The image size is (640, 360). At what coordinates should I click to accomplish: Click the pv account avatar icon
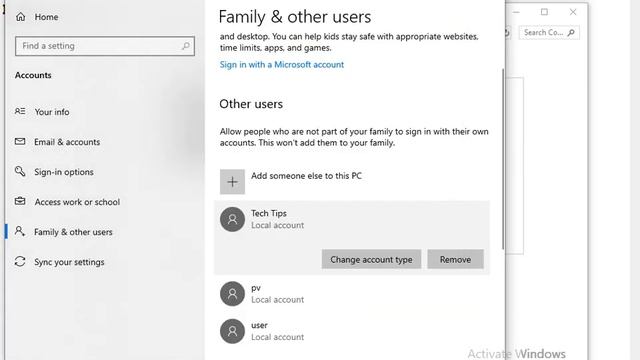[x=232, y=293]
